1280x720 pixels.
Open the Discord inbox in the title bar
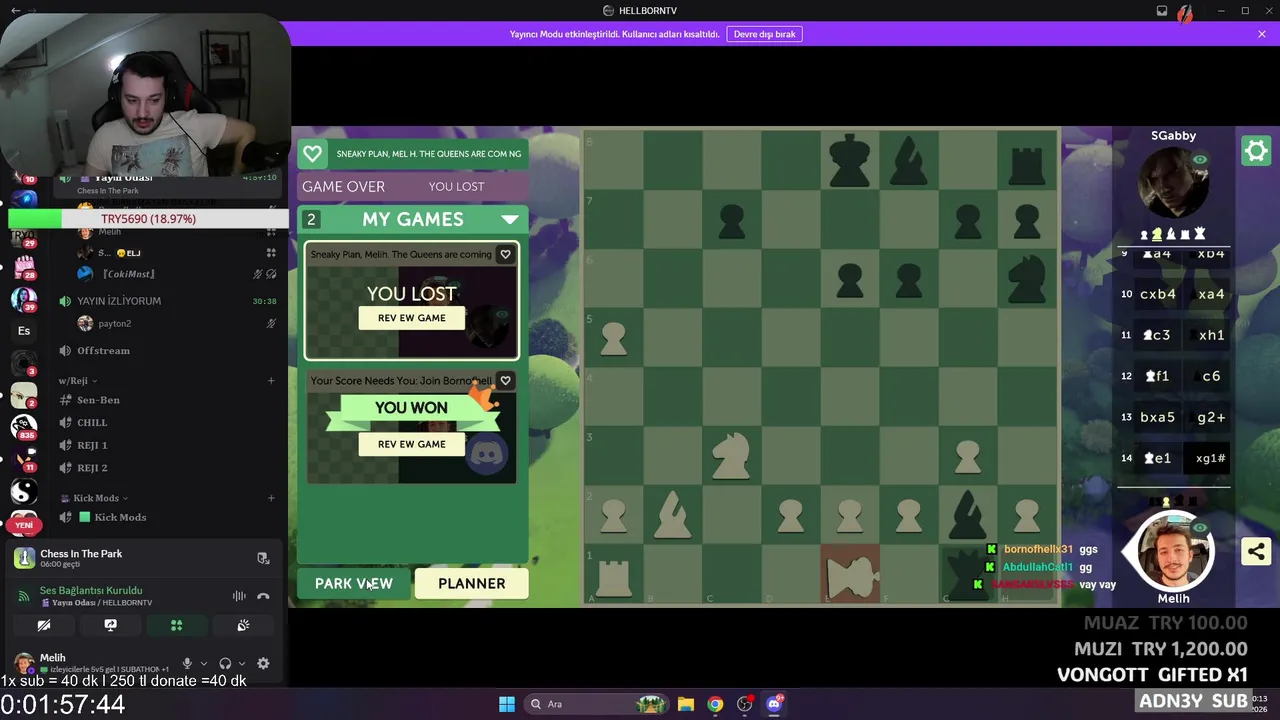click(x=1161, y=11)
